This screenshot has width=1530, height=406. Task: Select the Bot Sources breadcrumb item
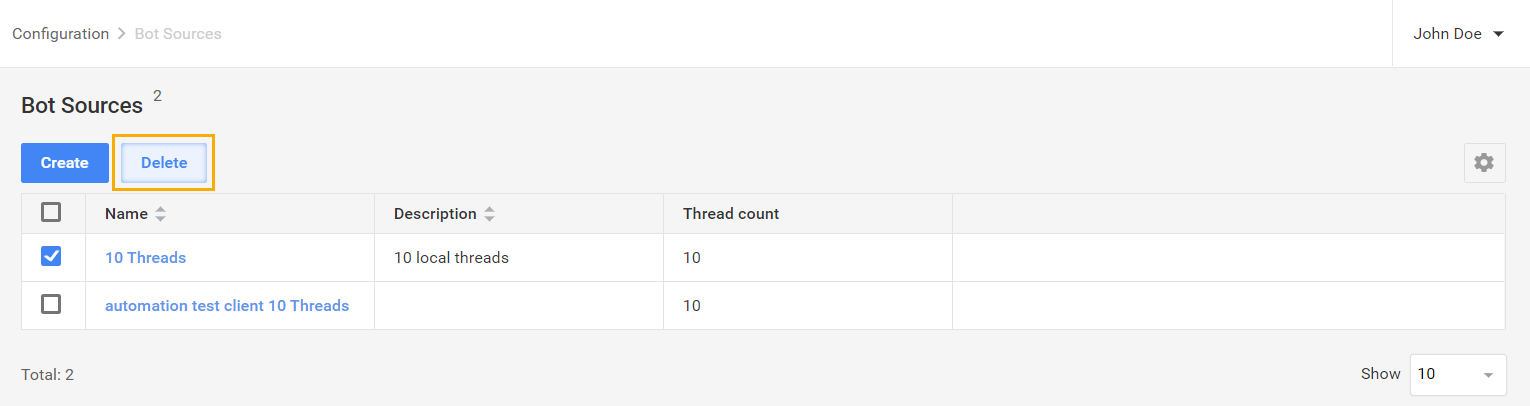(x=178, y=34)
